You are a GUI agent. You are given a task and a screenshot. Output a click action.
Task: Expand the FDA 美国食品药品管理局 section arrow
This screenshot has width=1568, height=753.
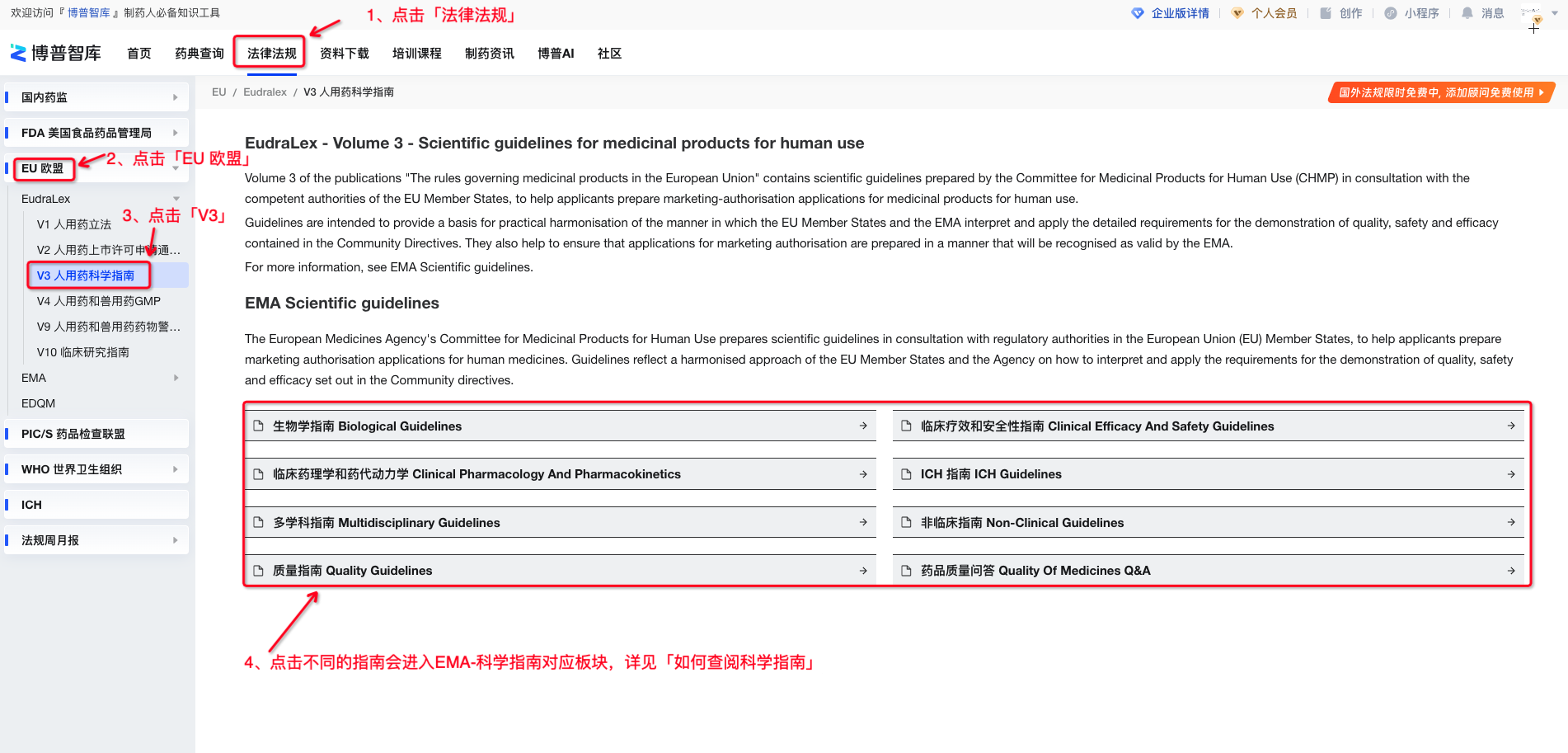176,133
